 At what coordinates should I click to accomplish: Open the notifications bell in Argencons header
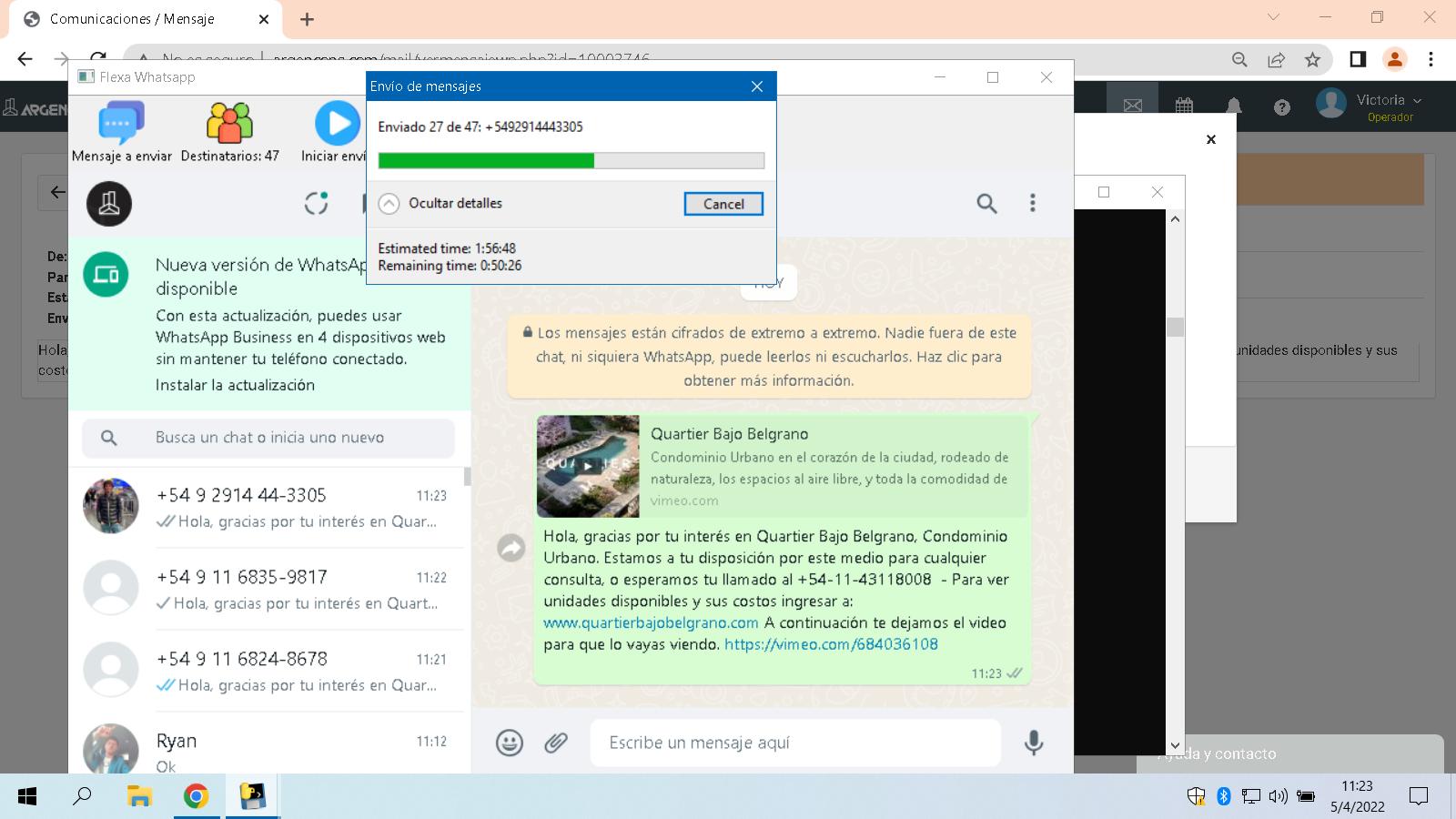click(x=1234, y=106)
